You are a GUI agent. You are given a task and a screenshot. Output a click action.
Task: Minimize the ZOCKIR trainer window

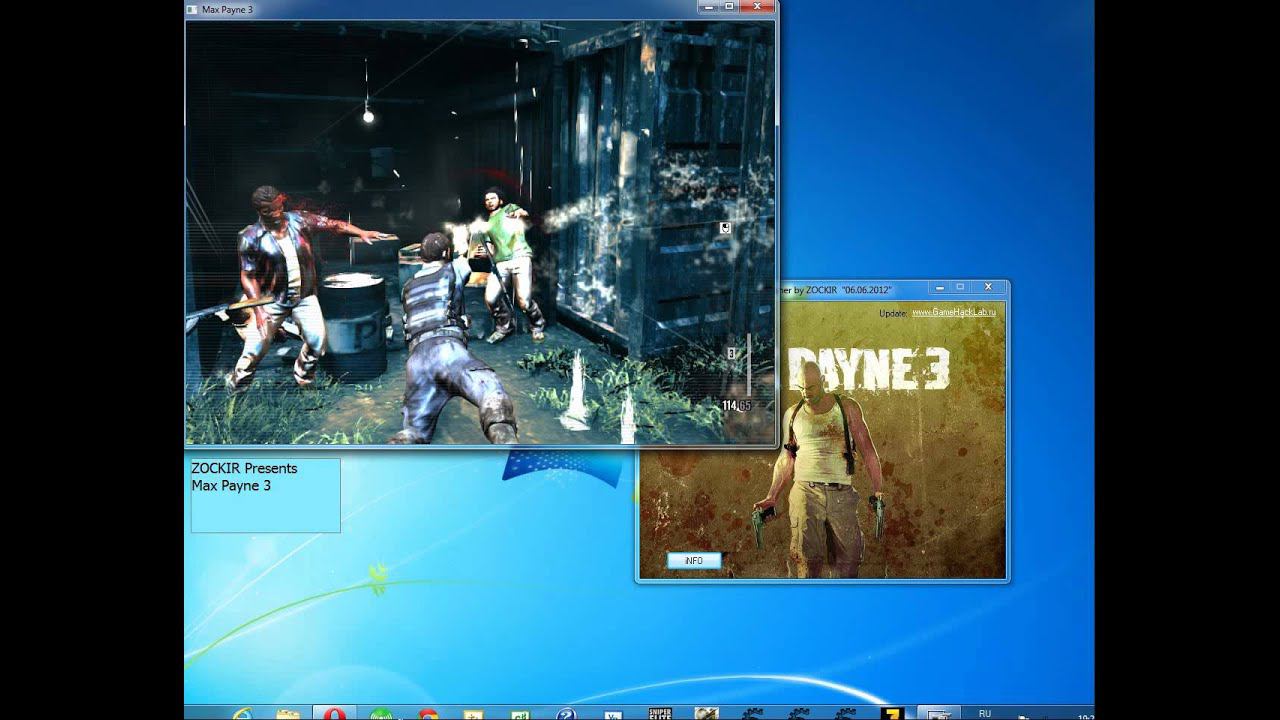(938, 288)
